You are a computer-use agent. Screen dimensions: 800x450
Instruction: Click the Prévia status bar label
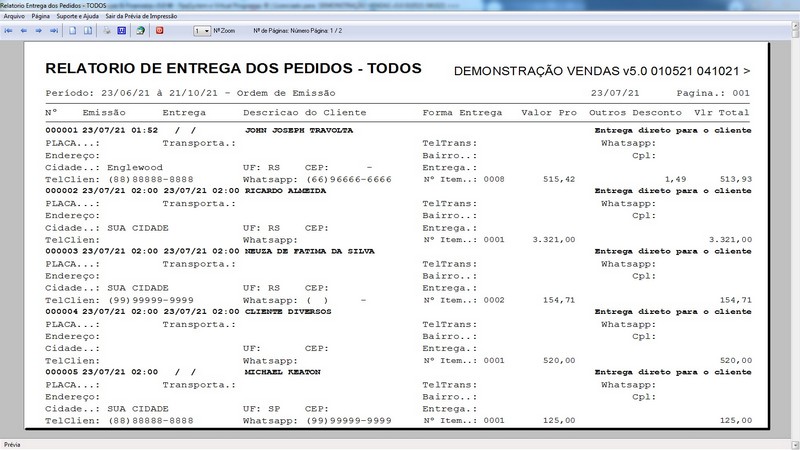12,445
